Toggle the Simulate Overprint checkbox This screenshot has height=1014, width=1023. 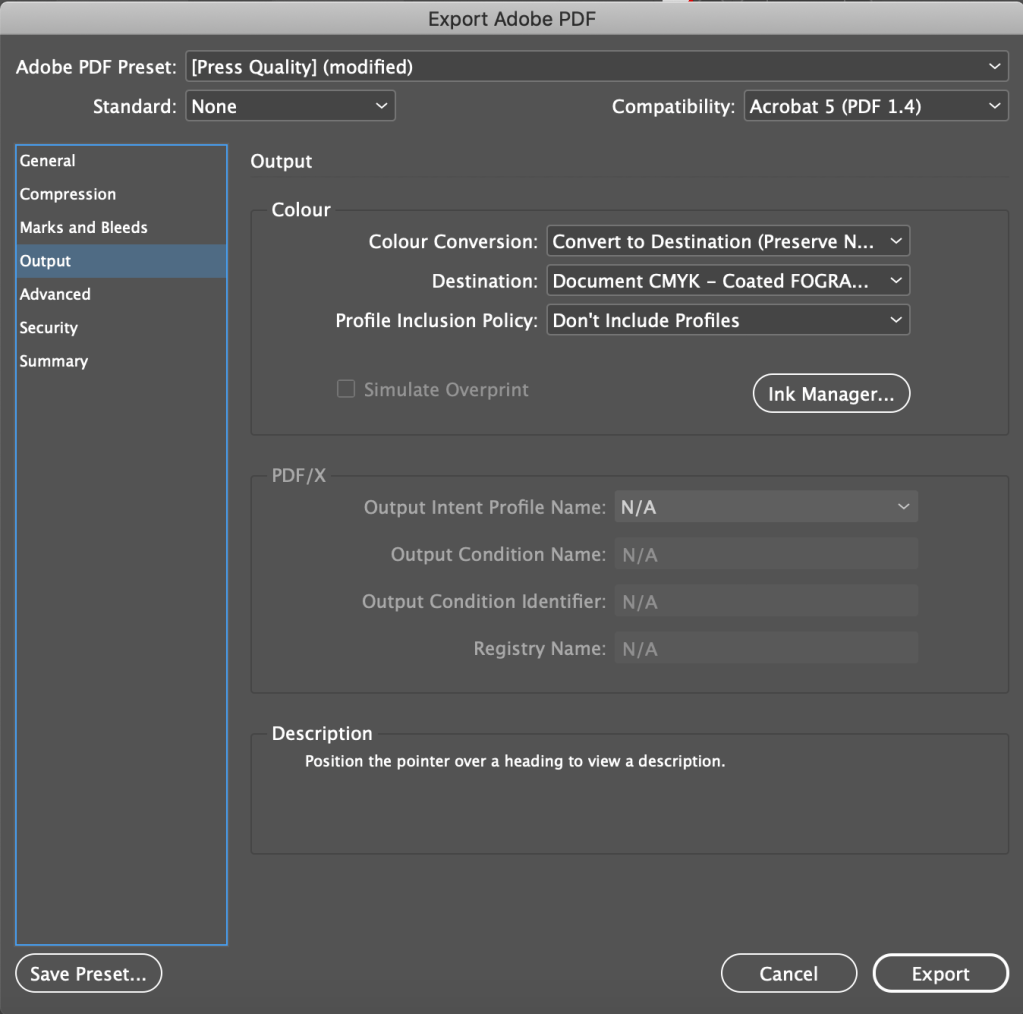click(346, 390)
